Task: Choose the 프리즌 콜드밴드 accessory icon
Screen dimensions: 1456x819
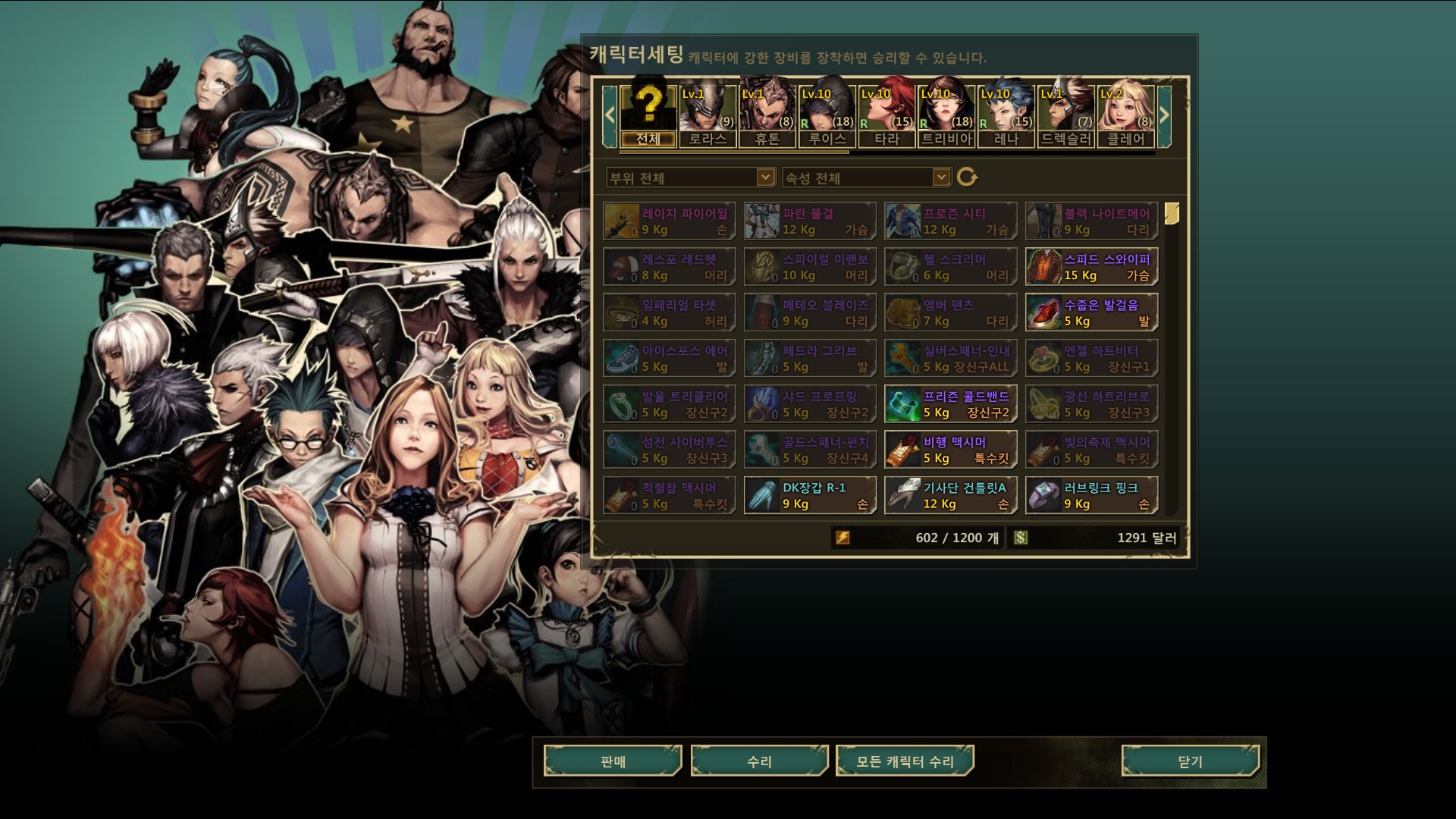Action: pos(903,404)
